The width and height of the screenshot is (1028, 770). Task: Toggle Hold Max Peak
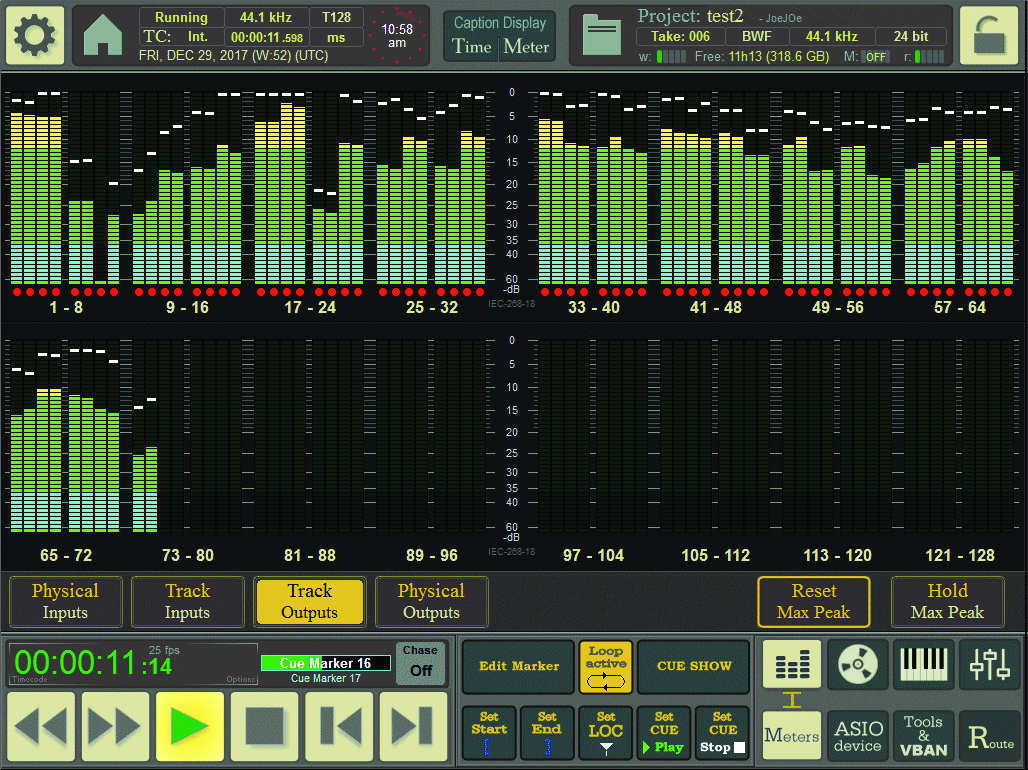click(x=947, y=601)
